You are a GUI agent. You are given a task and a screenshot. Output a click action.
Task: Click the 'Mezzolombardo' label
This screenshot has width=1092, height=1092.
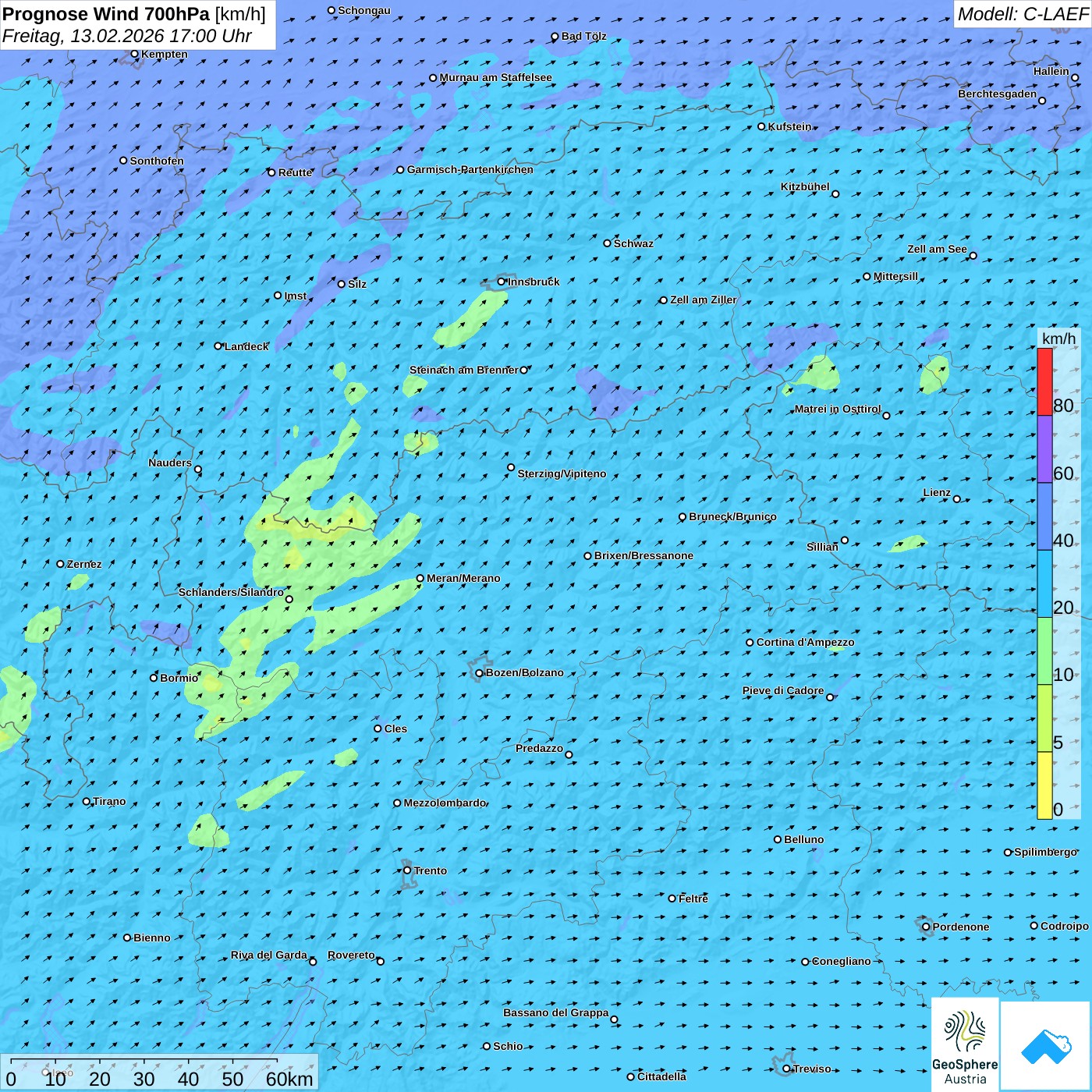click(445, 803)
